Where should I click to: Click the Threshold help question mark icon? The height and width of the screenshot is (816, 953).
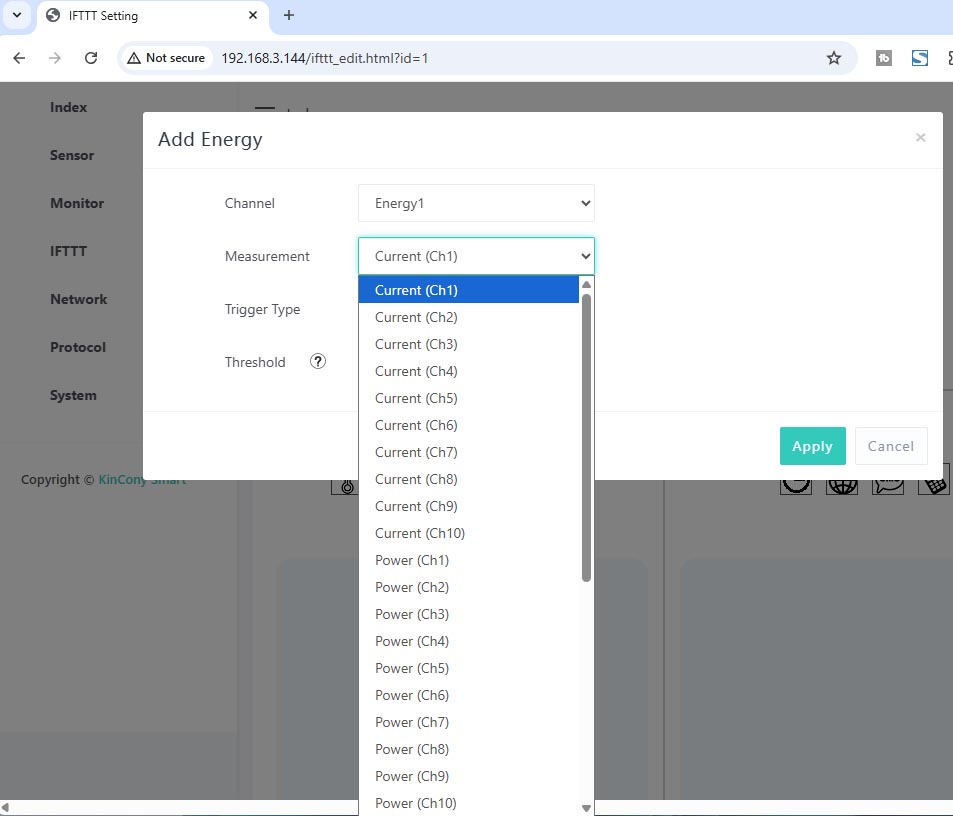pos(318,362)
